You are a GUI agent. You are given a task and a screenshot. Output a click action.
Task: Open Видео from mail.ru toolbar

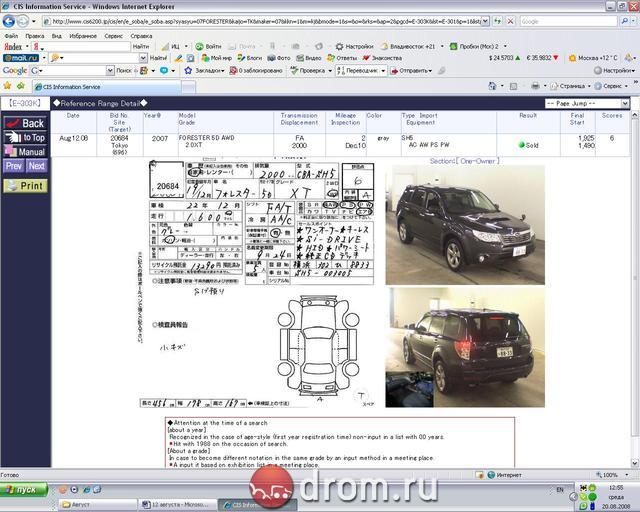coord(309,58)
